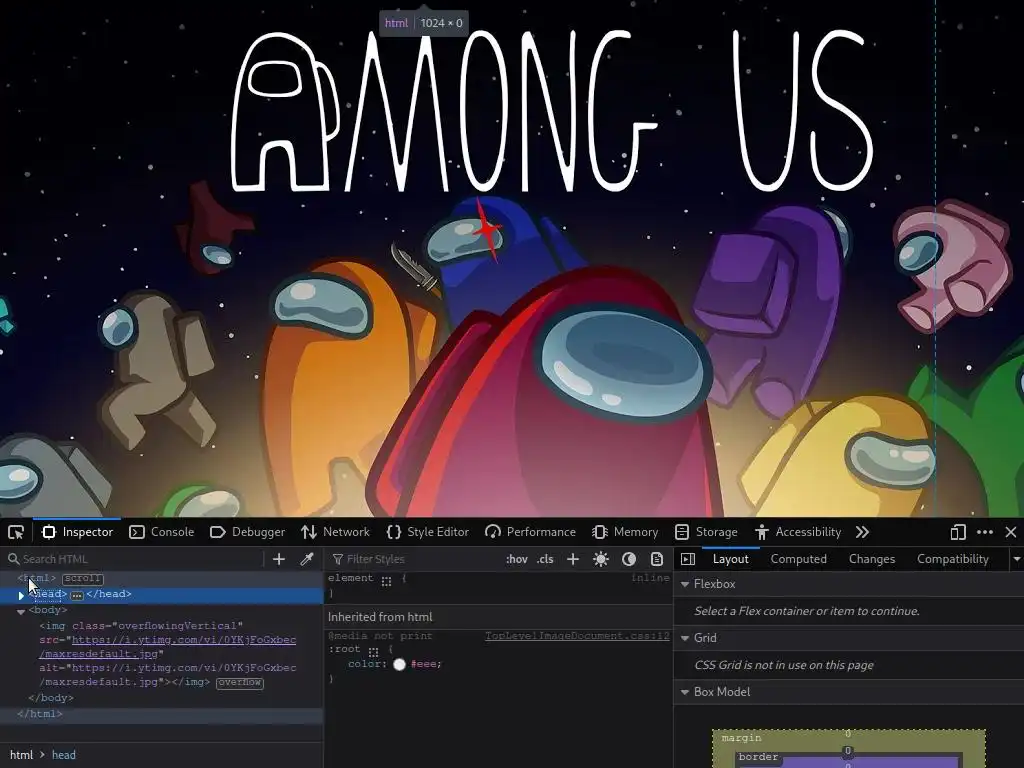Select the Layout sidebar tab
The image size is (1024, 768).
pos(730,559)
